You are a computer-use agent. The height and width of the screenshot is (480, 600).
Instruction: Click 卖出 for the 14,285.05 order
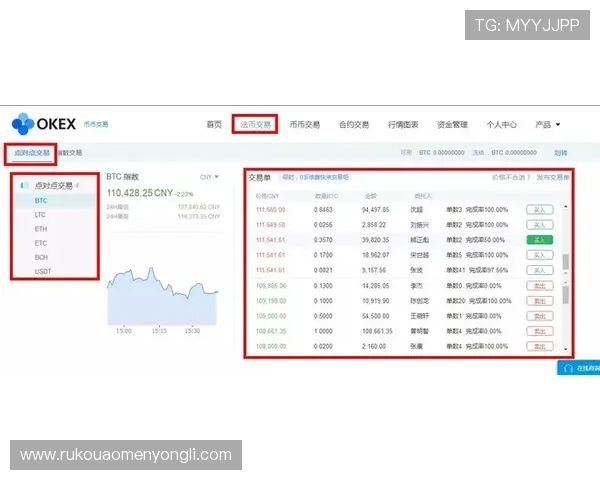tap(540, 286)
